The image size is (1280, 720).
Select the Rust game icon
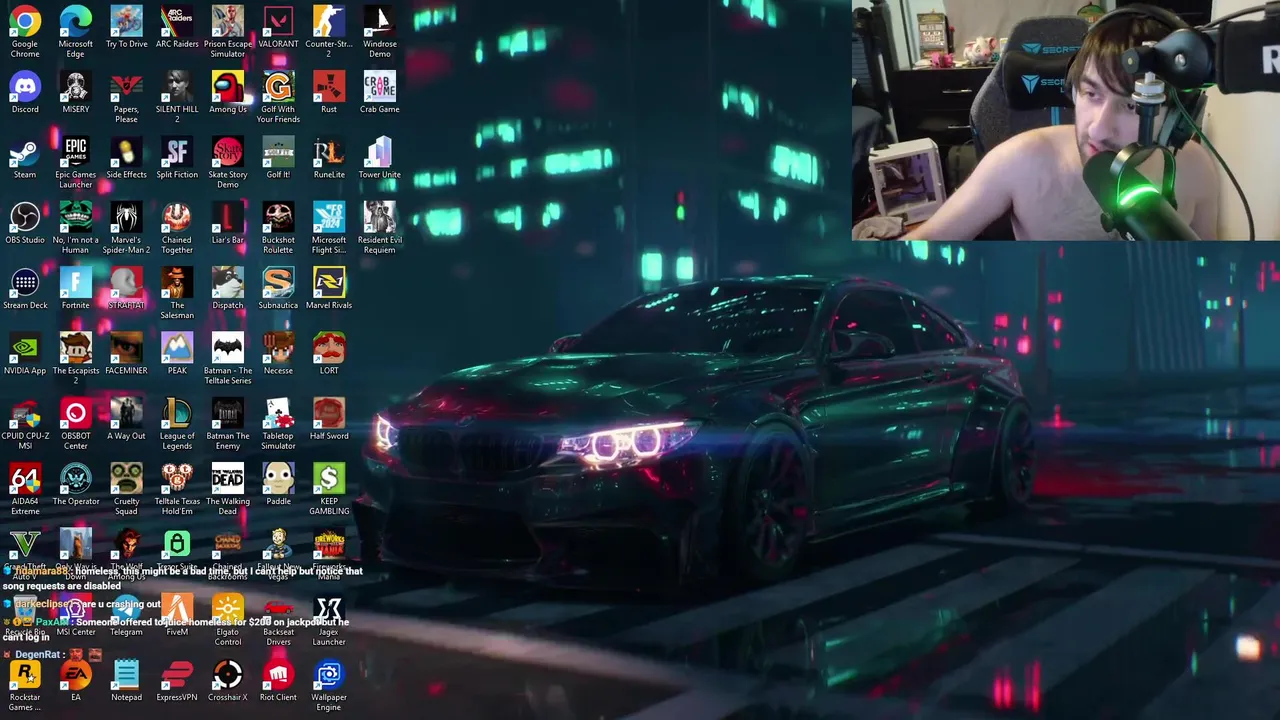[x=329, y=86]
